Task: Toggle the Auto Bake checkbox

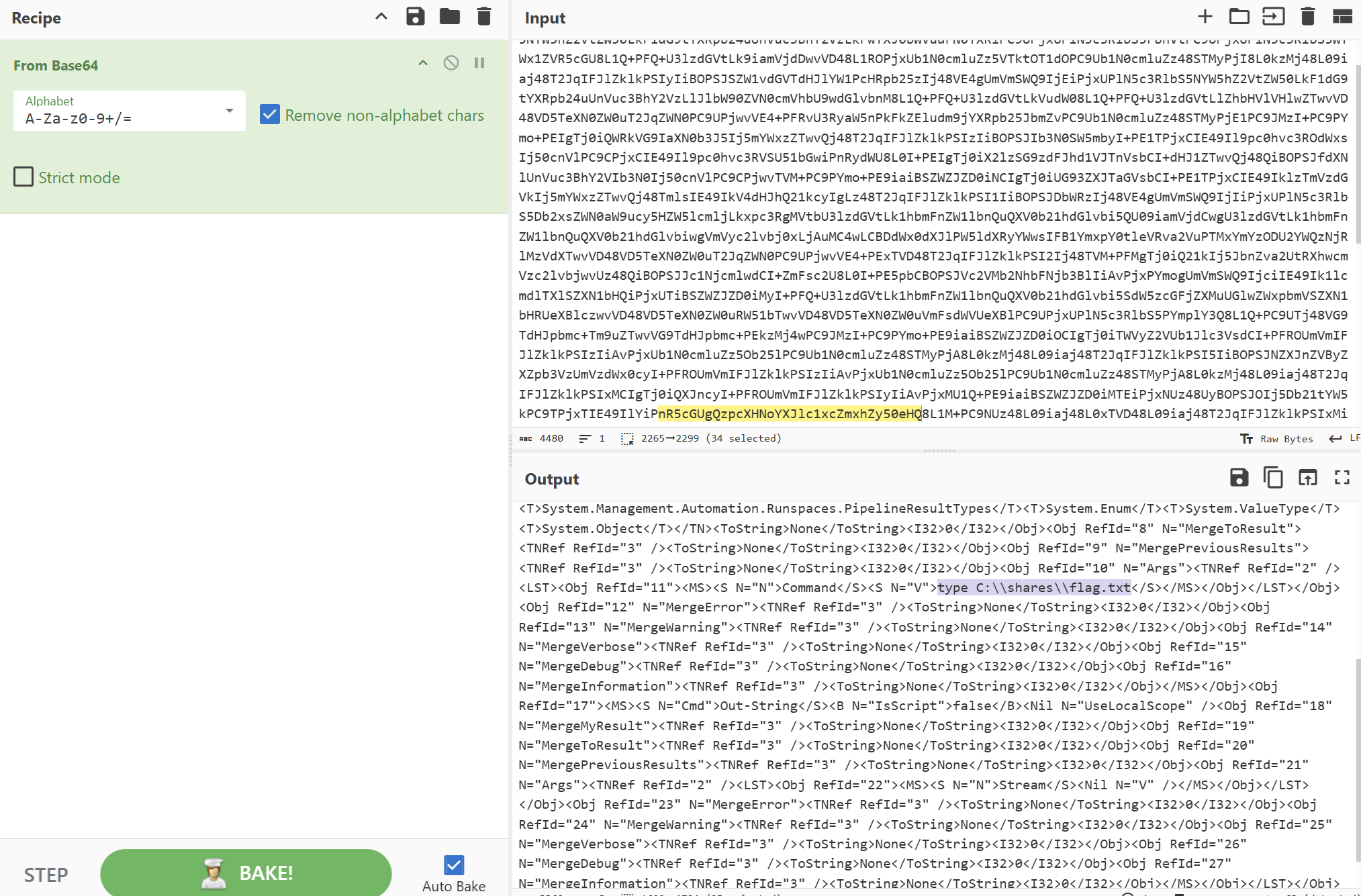Action: point(454,865)
